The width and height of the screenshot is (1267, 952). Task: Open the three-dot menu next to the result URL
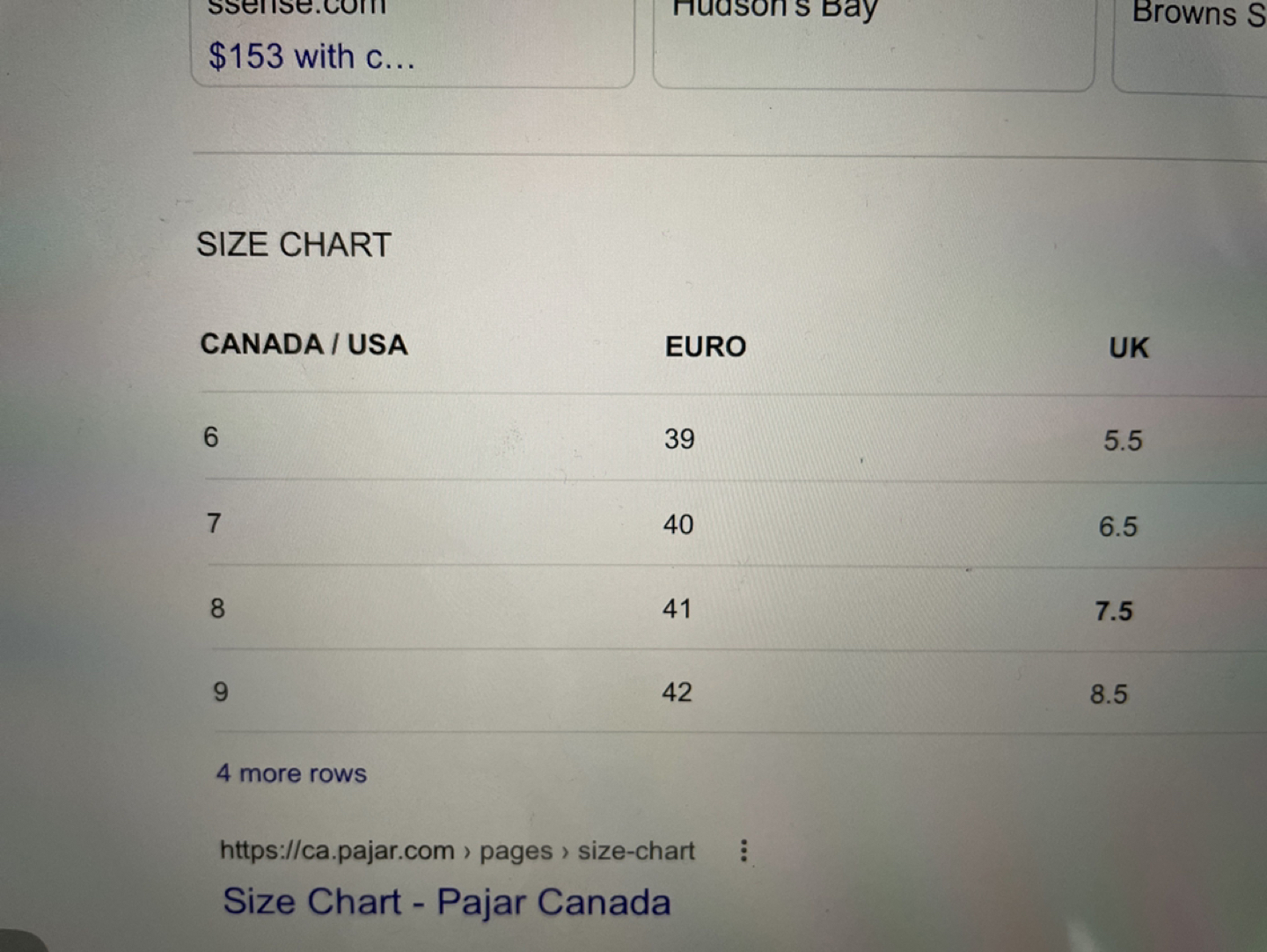(743, 851)
